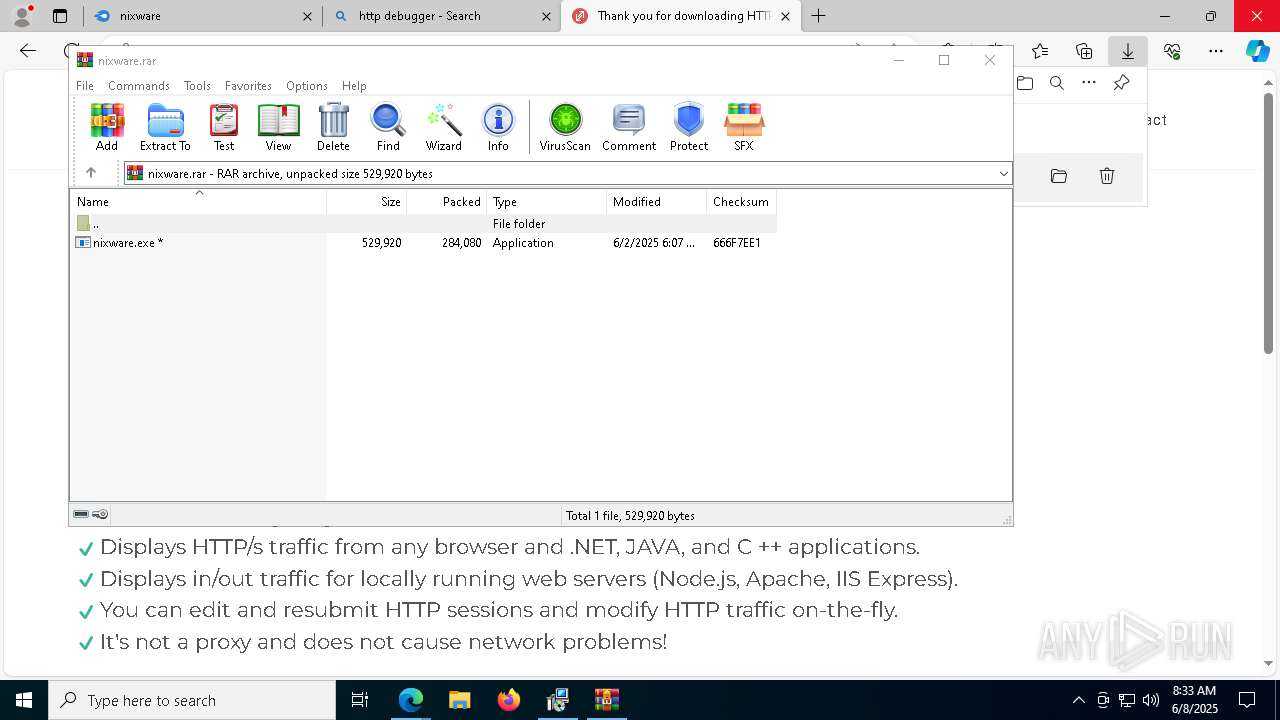Open Edge Browser essentials icon

pyautogui.click(x=1172, y=51)
